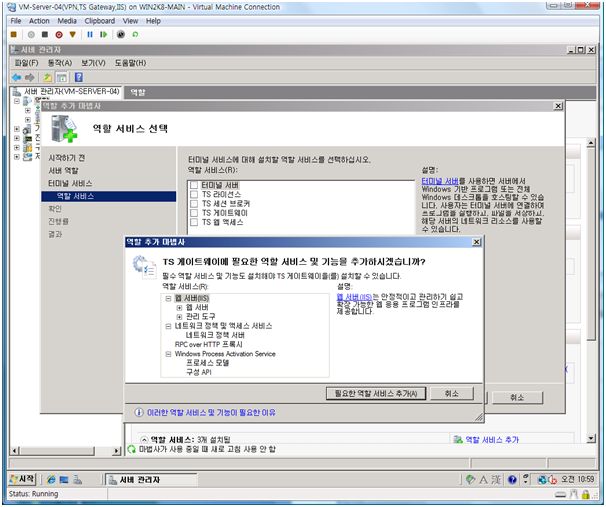Open the 보기(V) menu
Screen dimensions: 606x507
[93, 63]
